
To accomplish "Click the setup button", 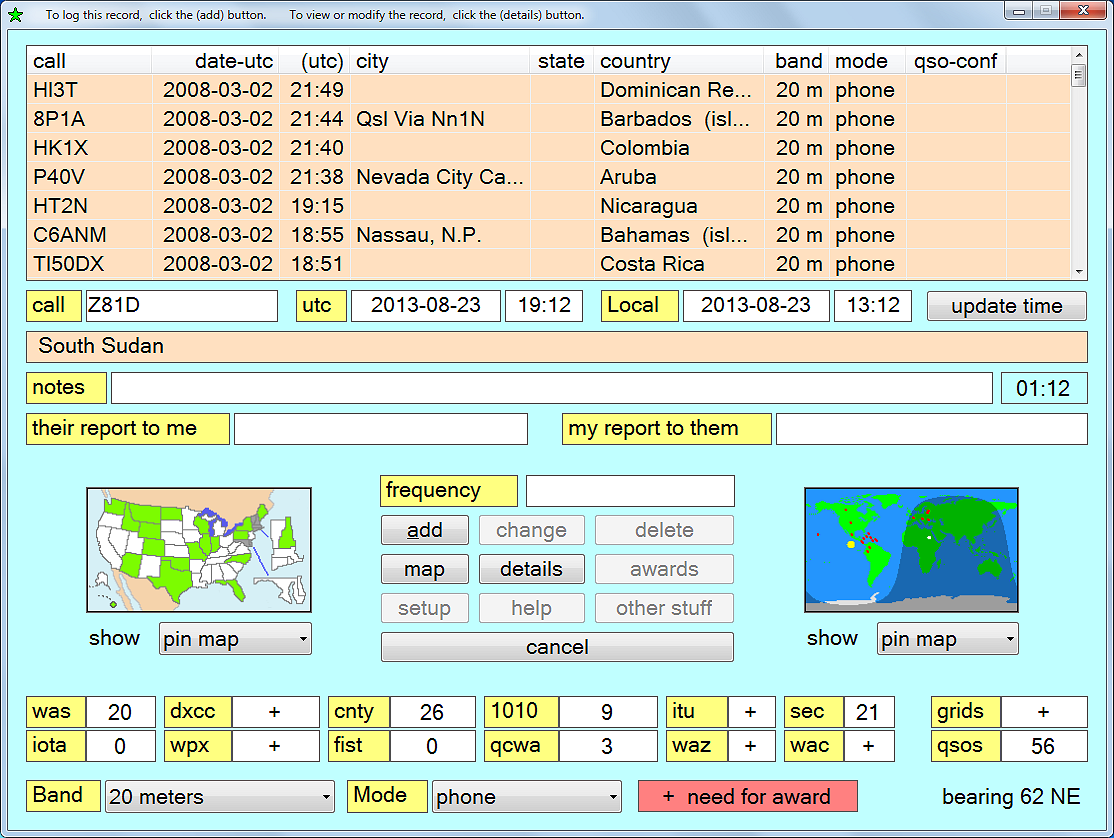I will click(425, 608).
